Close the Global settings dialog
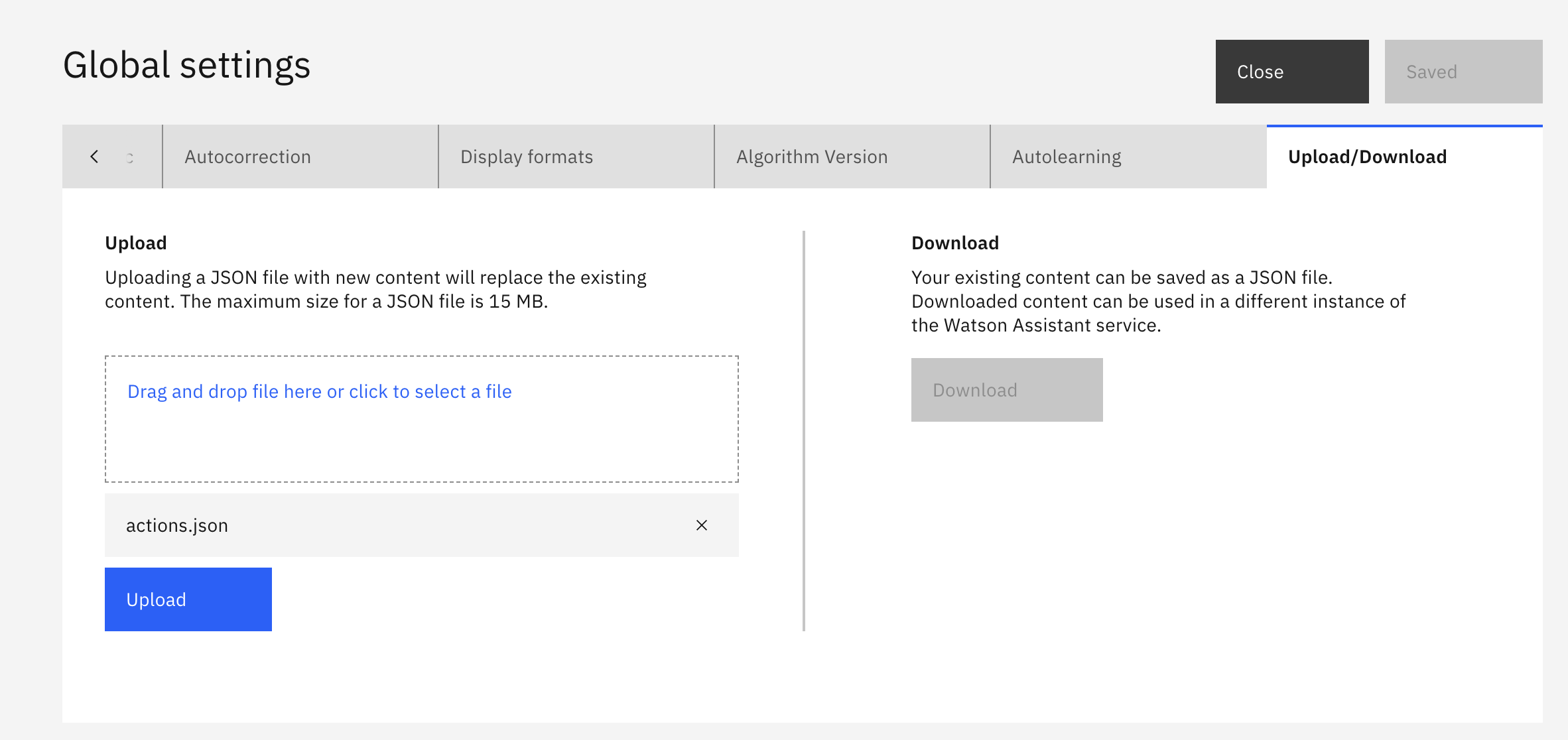 1292,72
